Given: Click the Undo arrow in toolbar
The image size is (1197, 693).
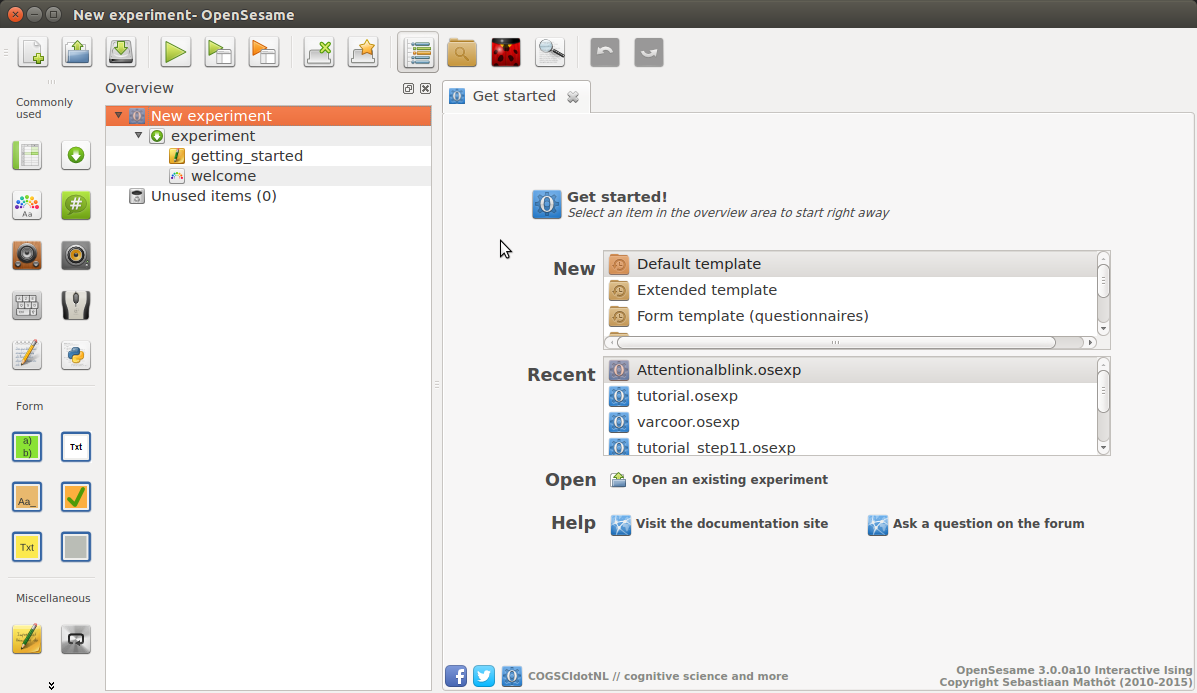Looking at the screenshot, I should pos(605,52).
